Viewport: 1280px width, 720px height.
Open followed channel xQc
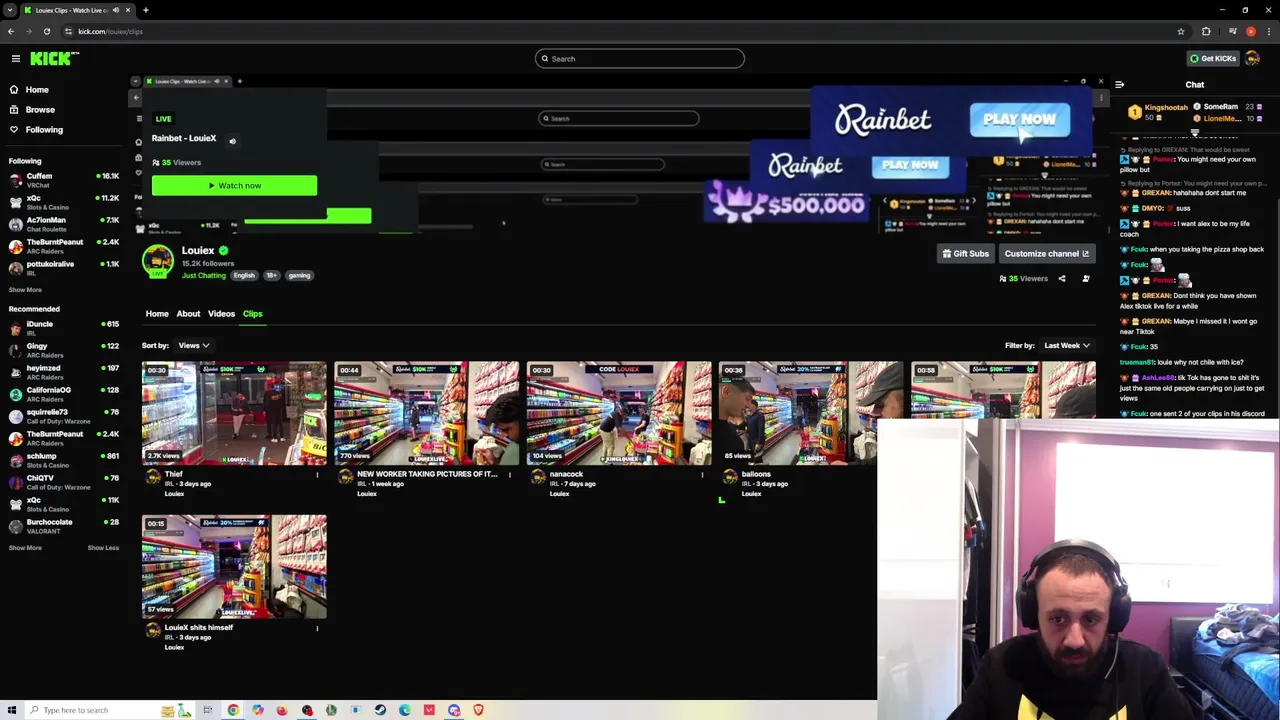[64, 202]
